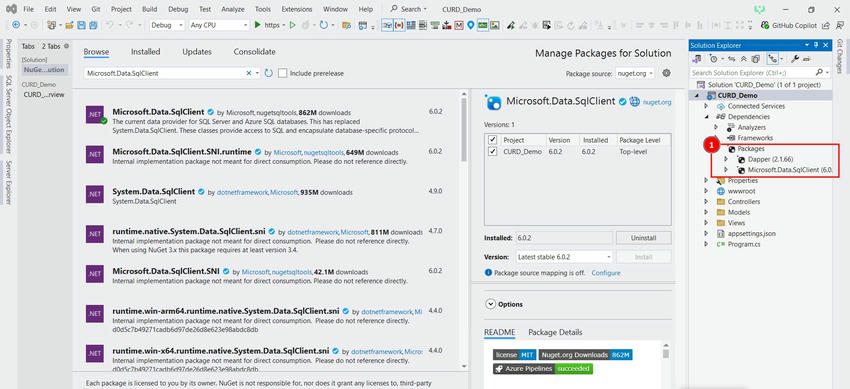Image resolution: width=850 pixels, height=389 pixels.
Task: Click Collapse All in Solution Explorer toolbar
Action: pos(744,59)
